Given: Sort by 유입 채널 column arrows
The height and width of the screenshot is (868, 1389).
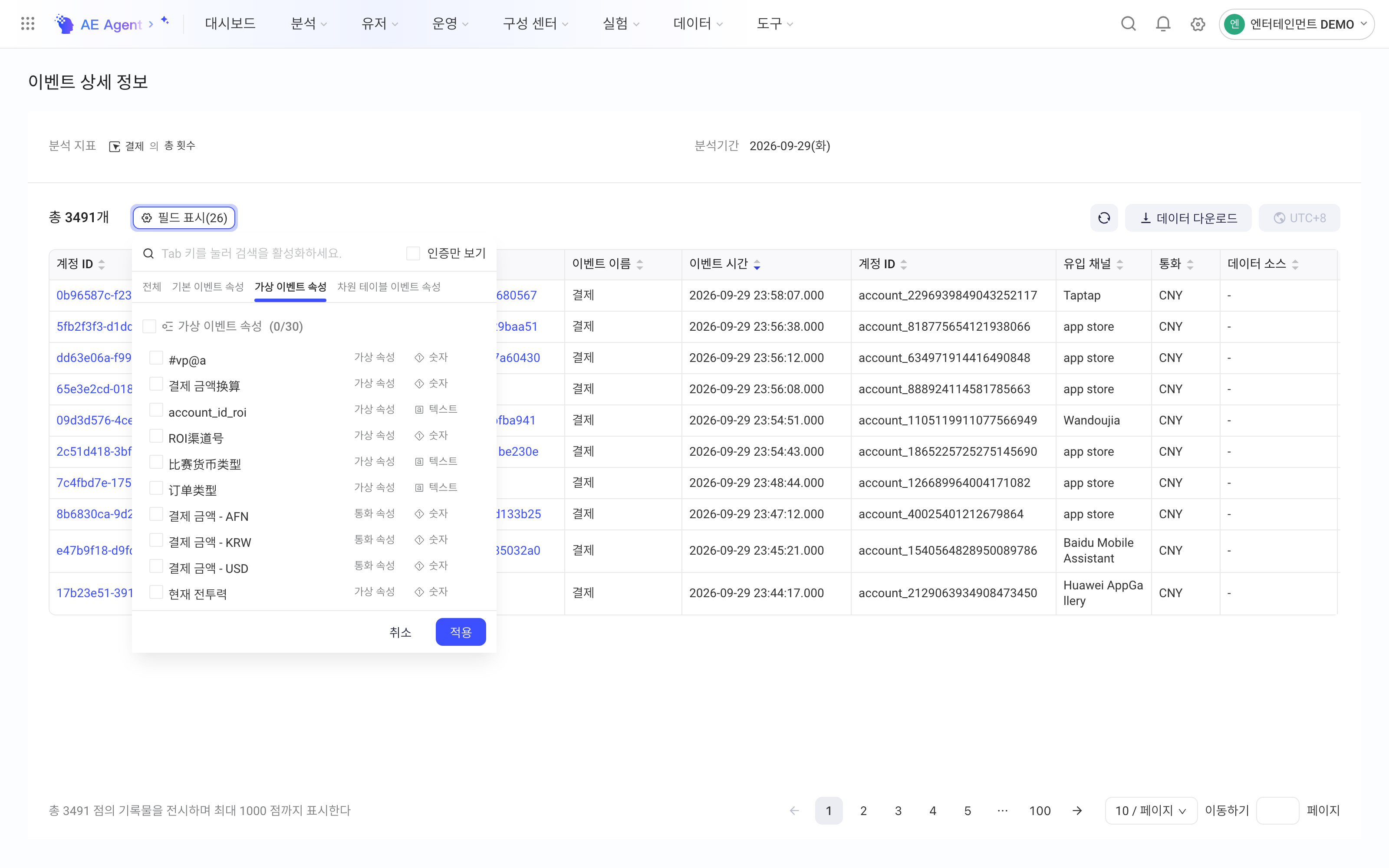Looking at the screenshot, I should pos(1120,264).
